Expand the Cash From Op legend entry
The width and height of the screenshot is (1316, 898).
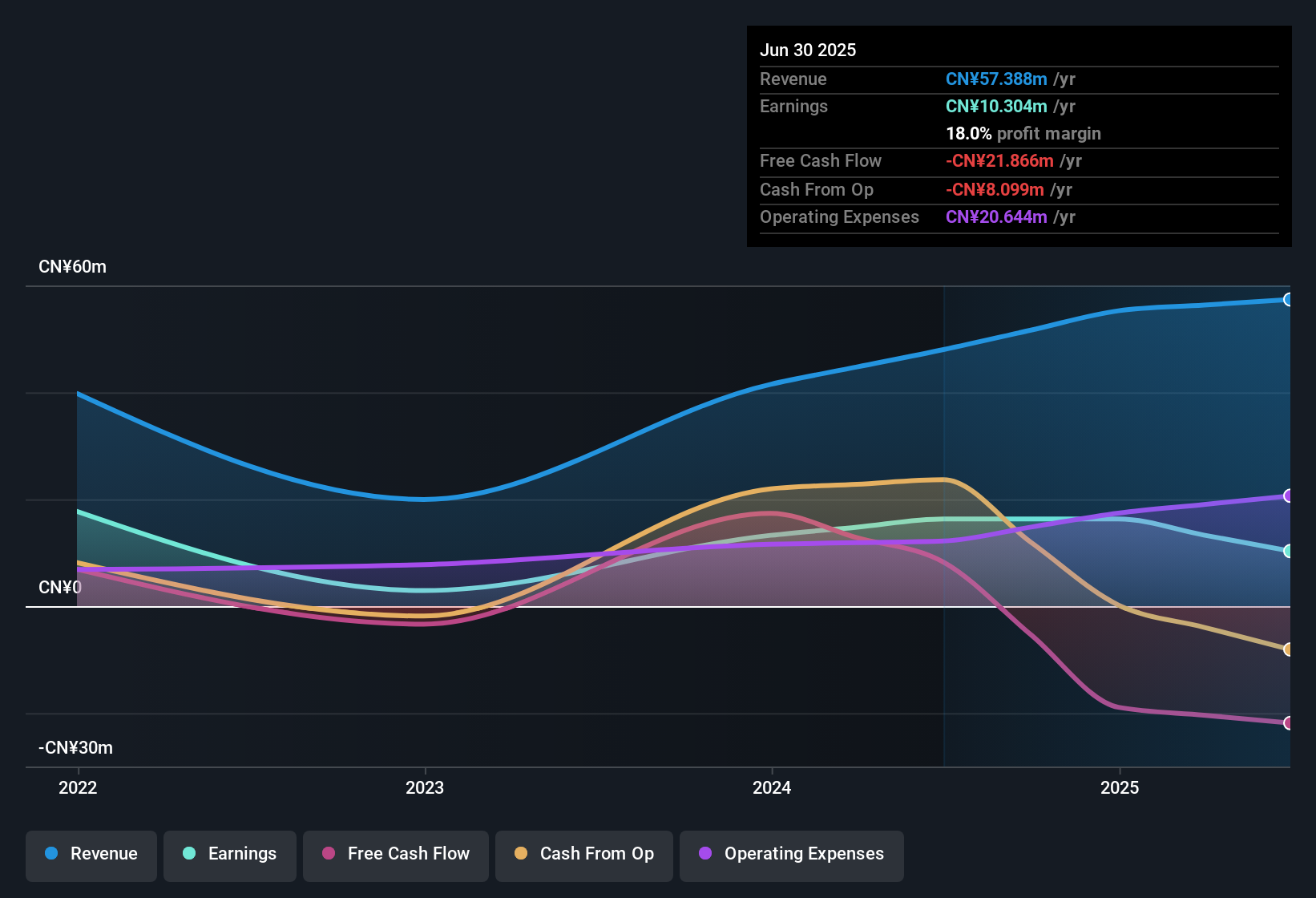coord(583,855)
